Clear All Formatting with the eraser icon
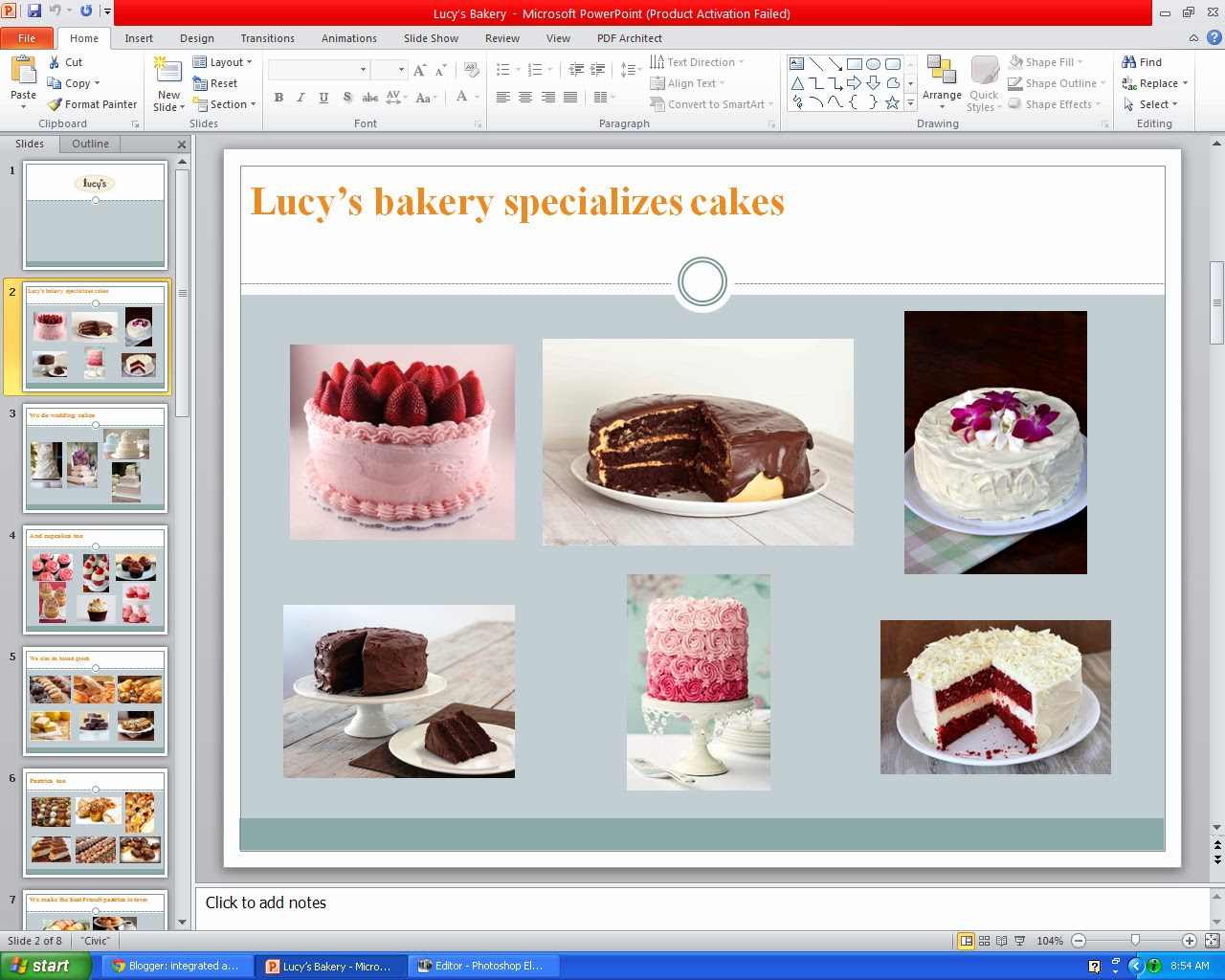1225x980 pixels. [469, 70]
